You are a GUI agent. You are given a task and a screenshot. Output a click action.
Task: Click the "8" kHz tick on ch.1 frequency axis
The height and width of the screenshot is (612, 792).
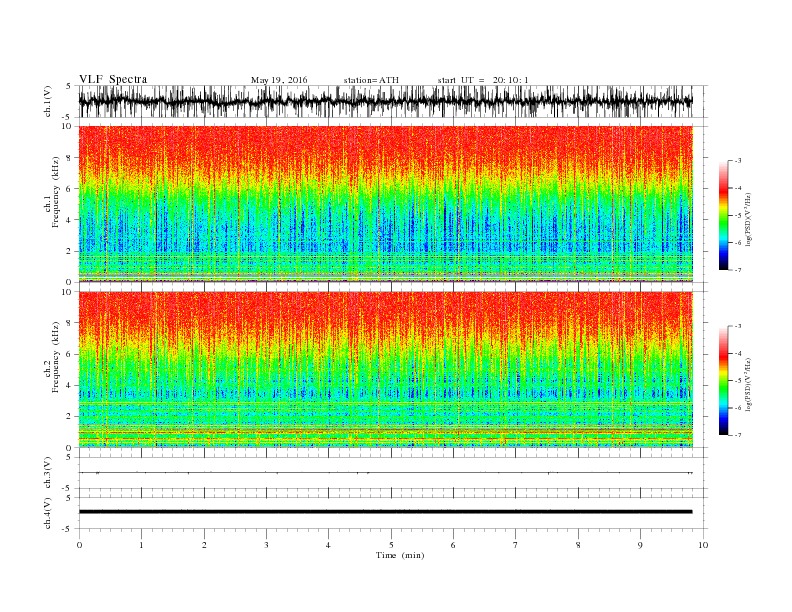click(x=70, y=158)
